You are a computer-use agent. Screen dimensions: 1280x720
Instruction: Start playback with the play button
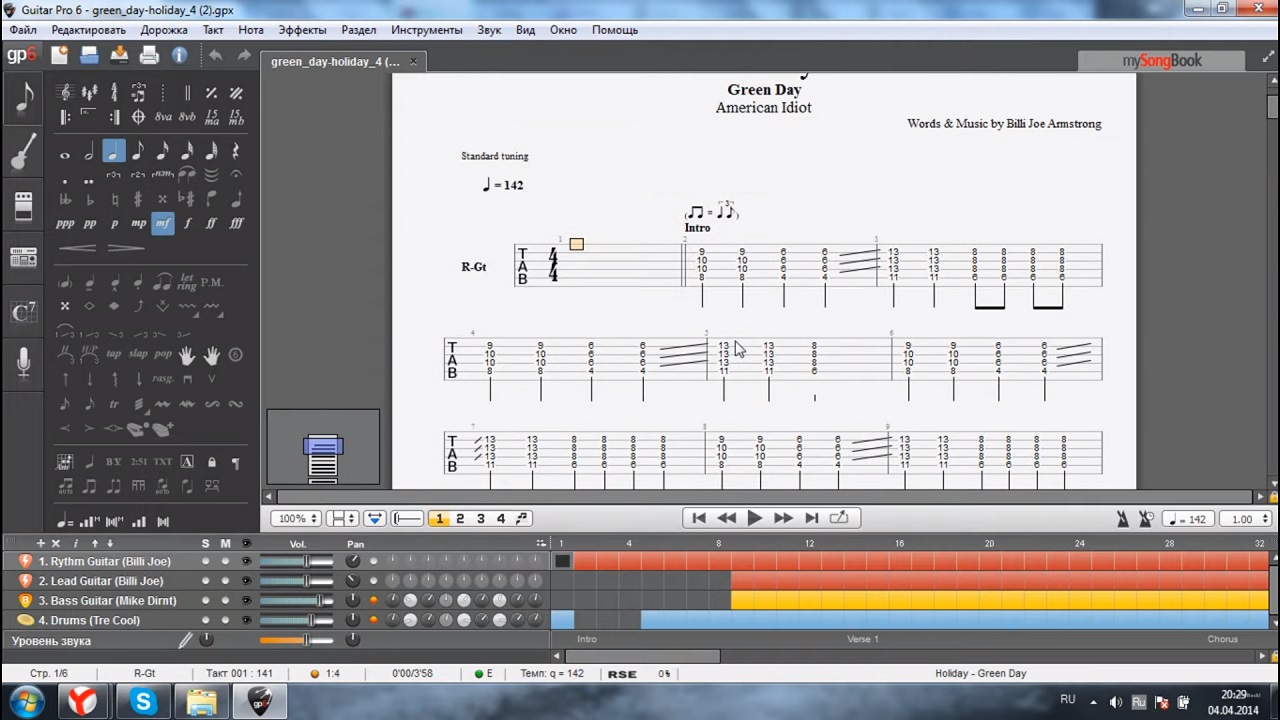pyautogui.click(x=755, y=518)
